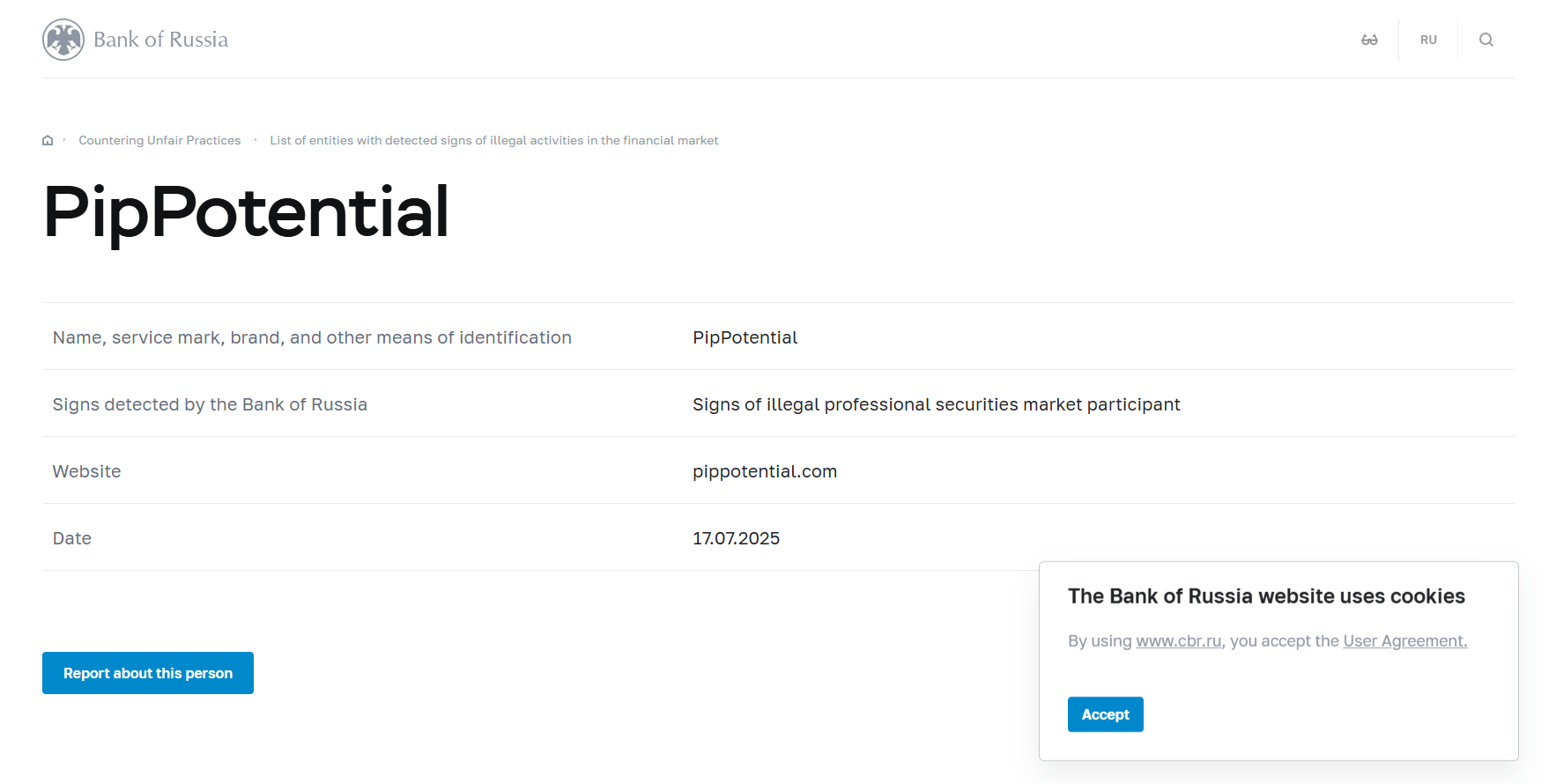The height and width of the screenshot is (784, 1556).
Task: Open Countering Unfair Practices breadcrumb
Action: tap(159, 141)
